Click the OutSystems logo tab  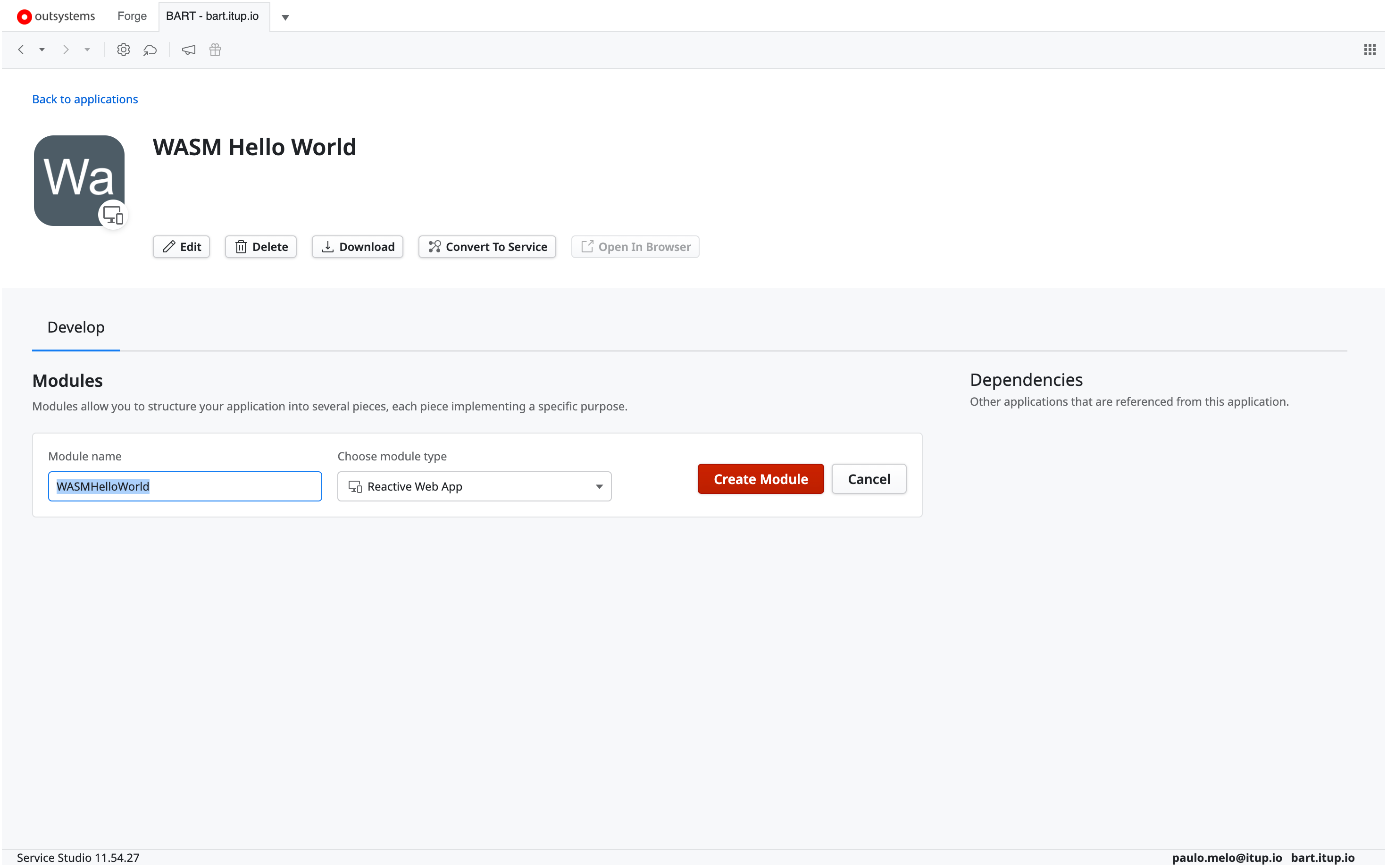point(56,16)
